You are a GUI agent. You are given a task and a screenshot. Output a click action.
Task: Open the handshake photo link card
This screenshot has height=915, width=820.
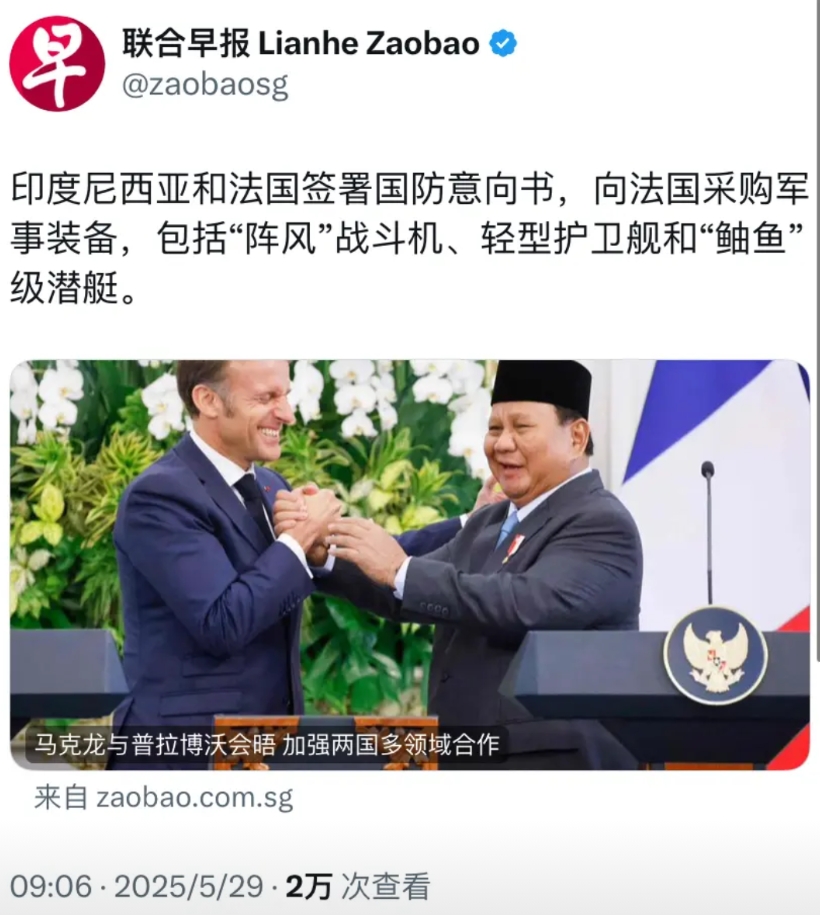(410, 565)
